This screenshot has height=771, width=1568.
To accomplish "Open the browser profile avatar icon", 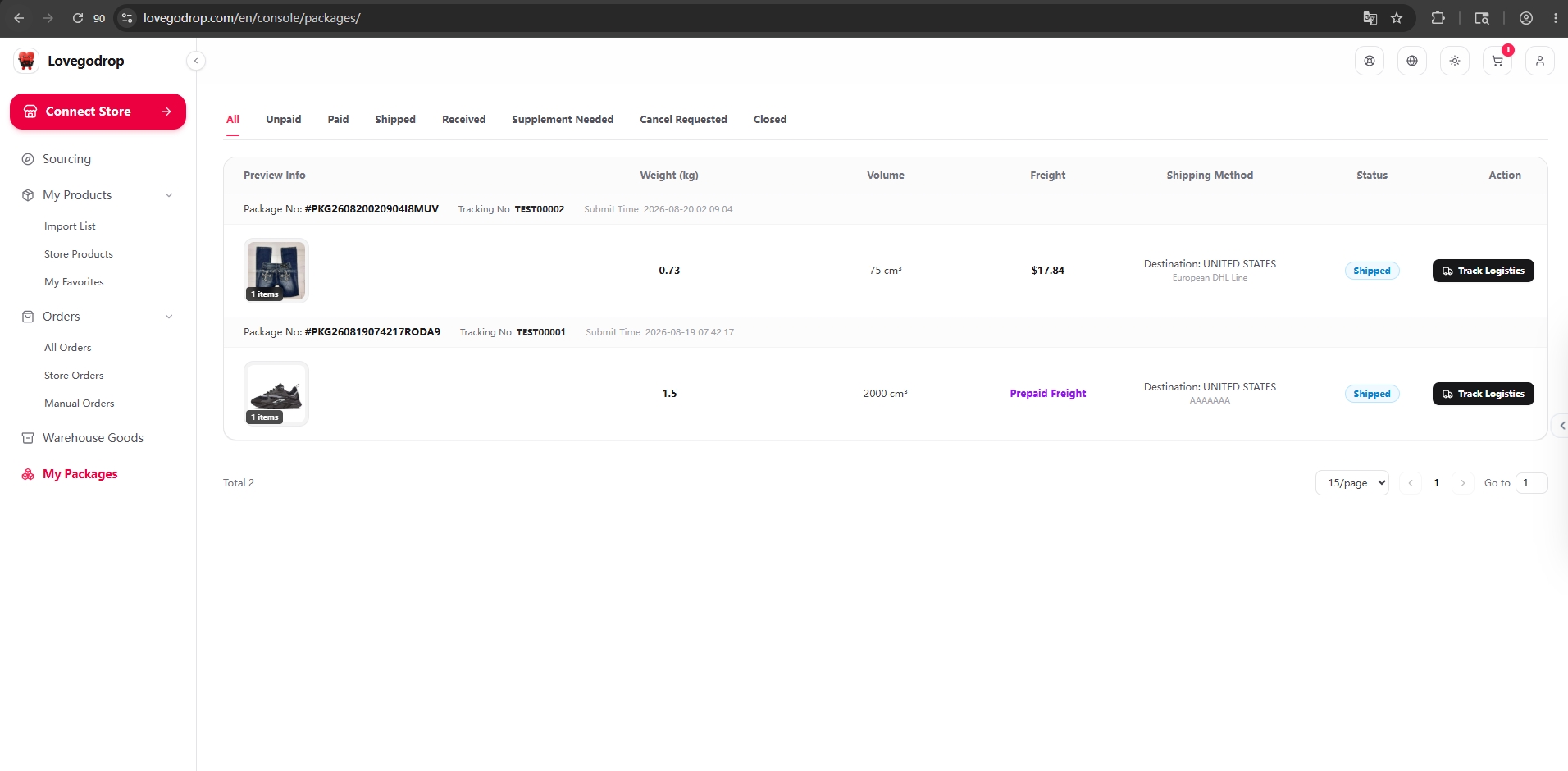I will coord(1526,18).
